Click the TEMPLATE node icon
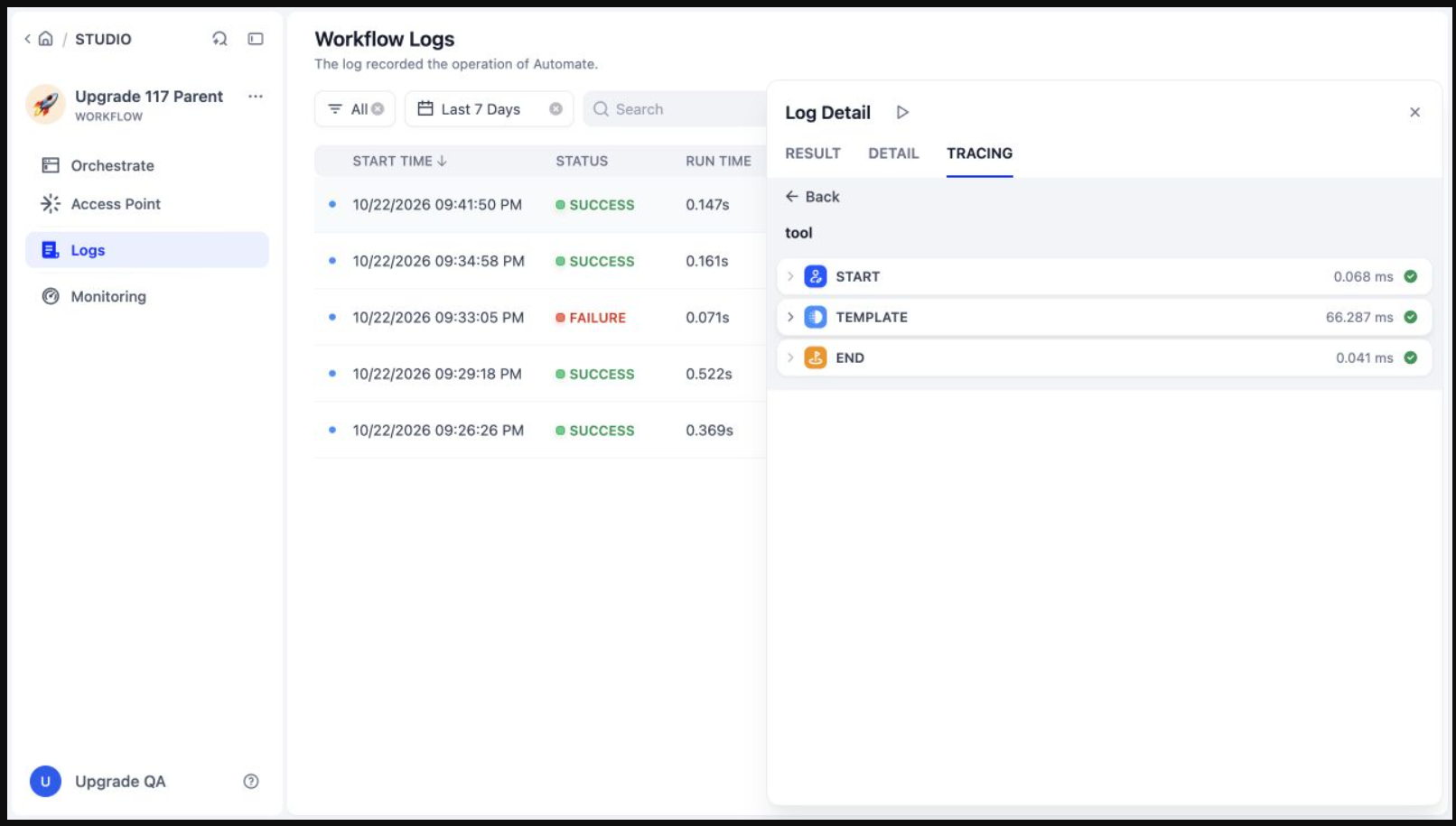The image size is (1456, 826). 816,317
